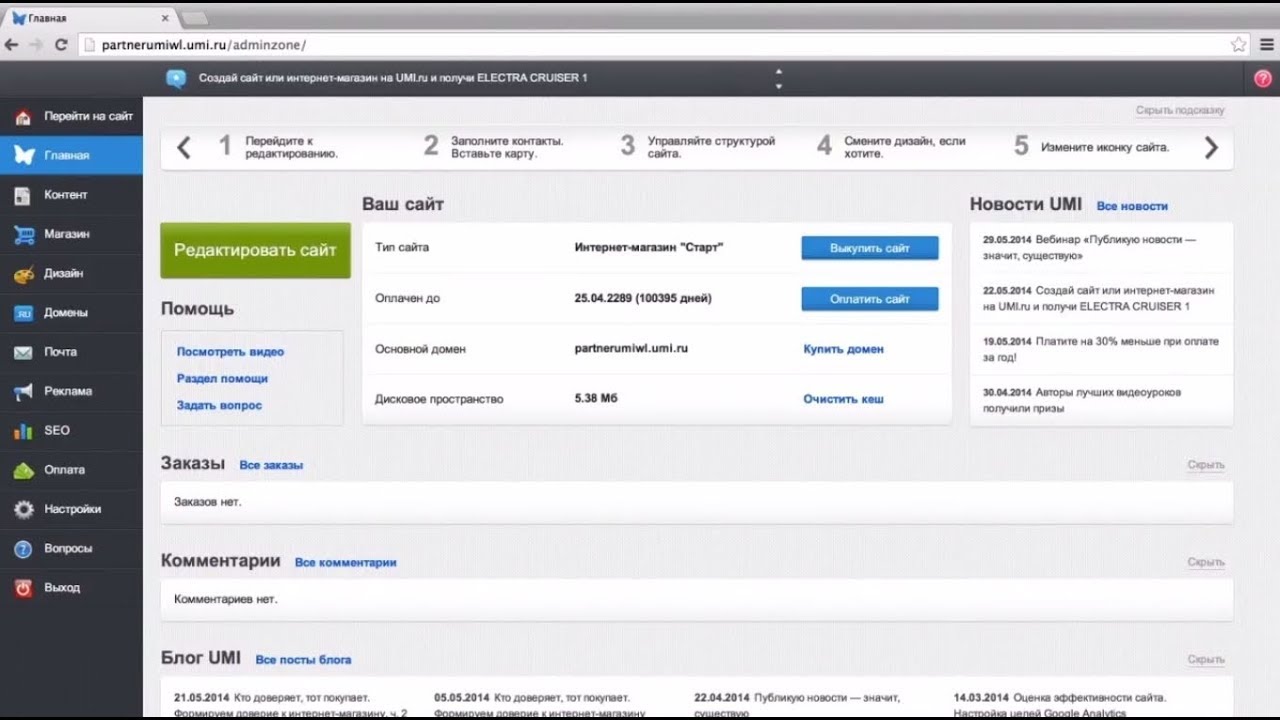Click the Посмотреть видео help link
The image size is (1280, 720).
(230, 352)
